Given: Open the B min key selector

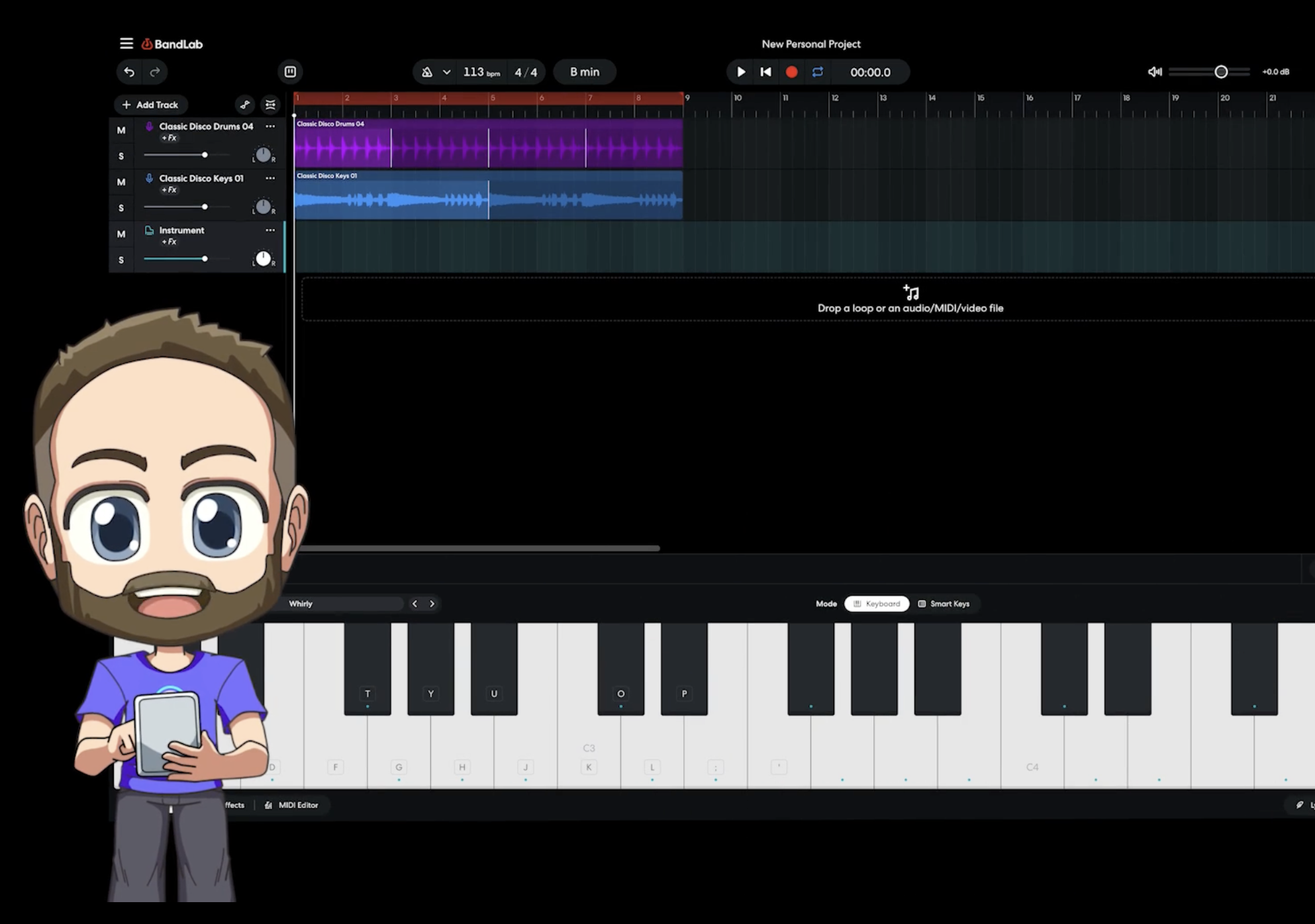Looking at the screenshot, I should (x=585, y=72).
